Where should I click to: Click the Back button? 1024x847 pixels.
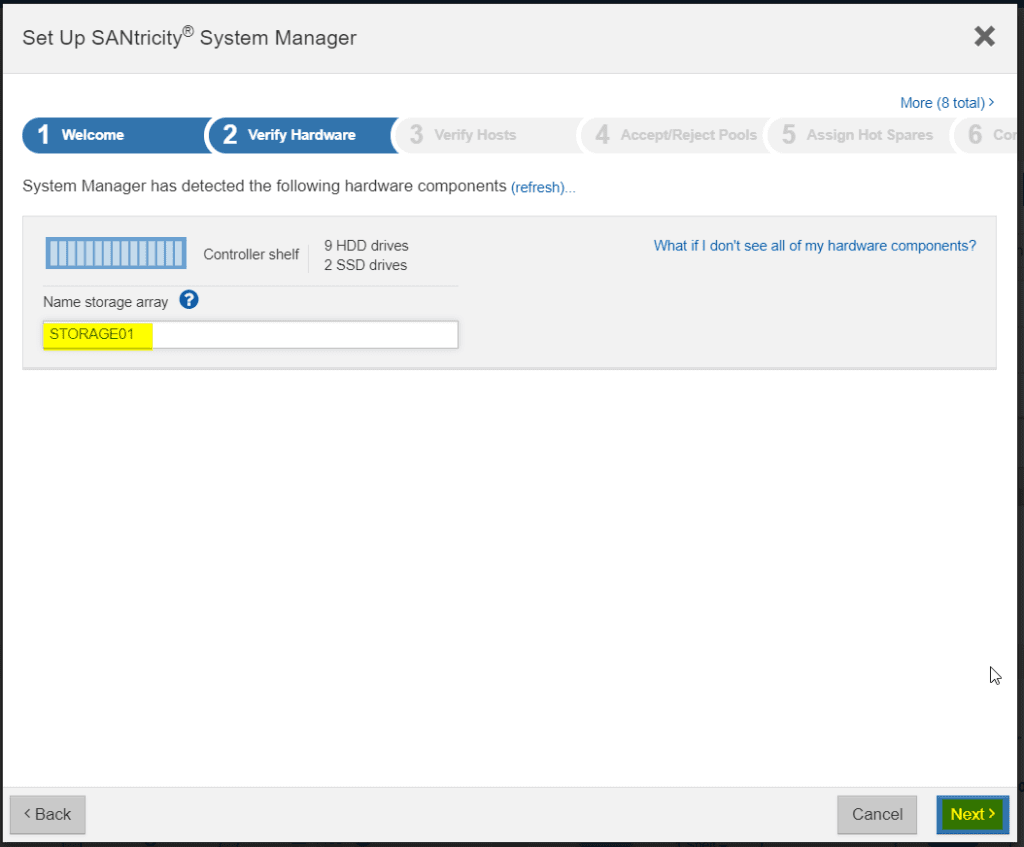tap(47, 814)
